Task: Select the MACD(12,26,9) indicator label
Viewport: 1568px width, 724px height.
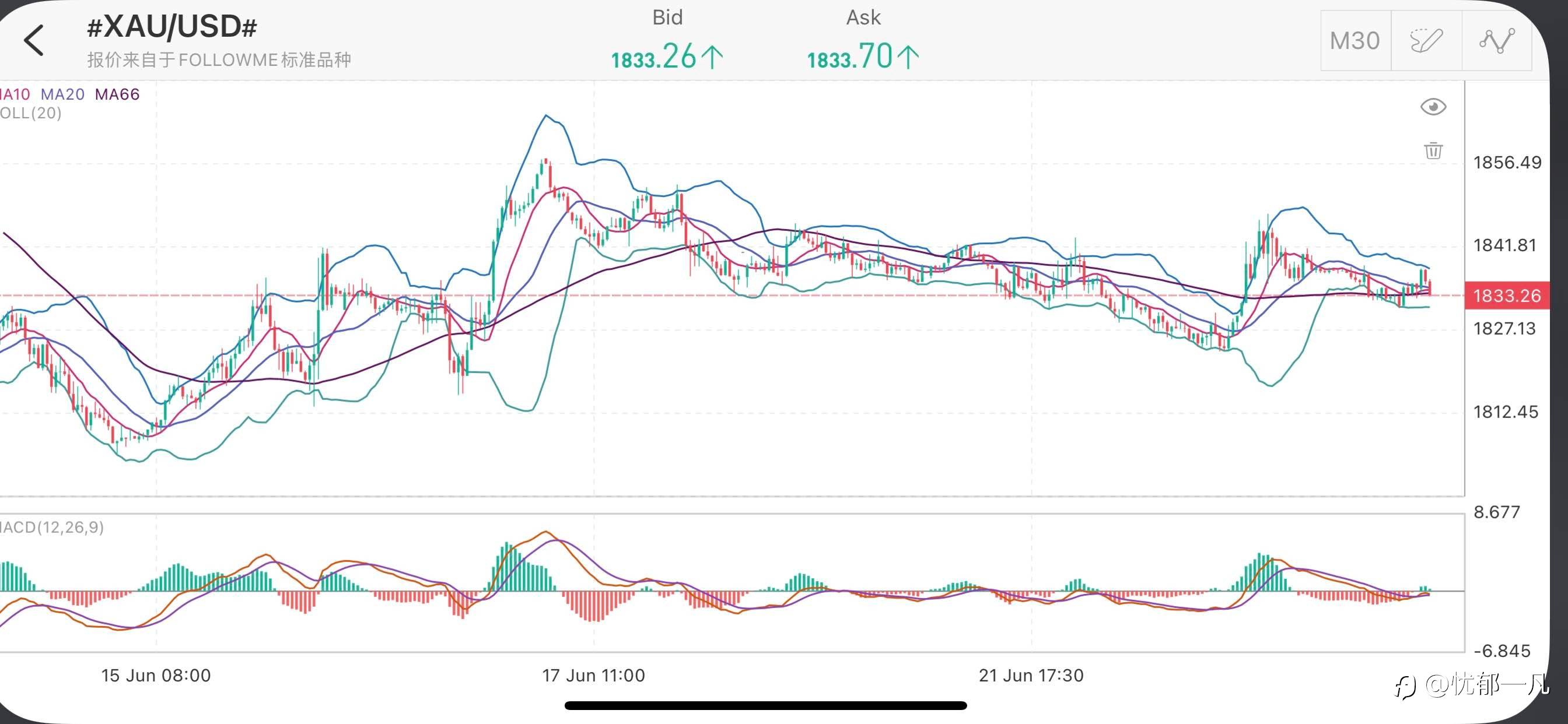Action: (52, 527)
